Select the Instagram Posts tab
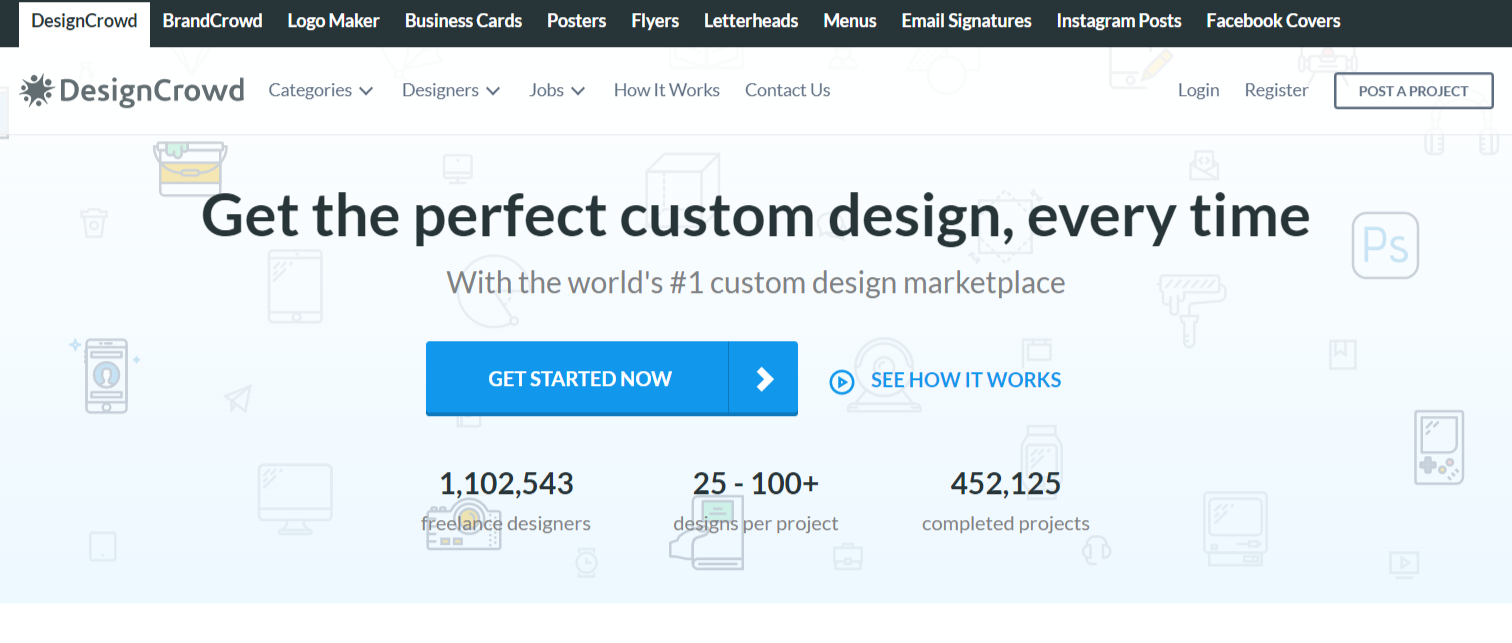The width and height of the screenshot is (1512, 643). click(1118, 20)
